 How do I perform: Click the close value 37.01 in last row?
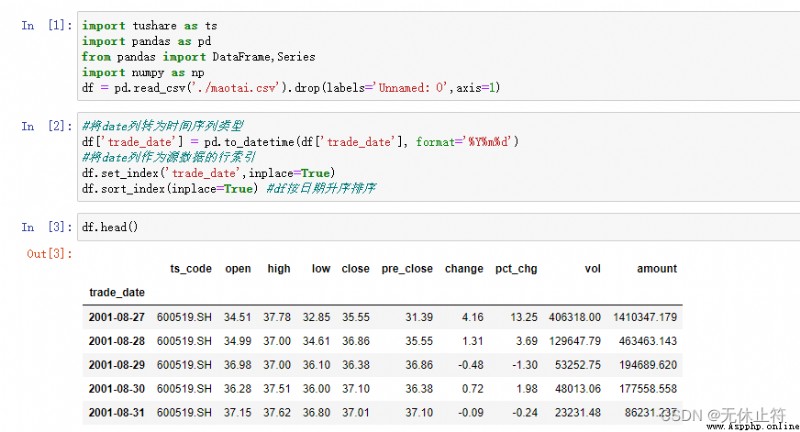356,412
